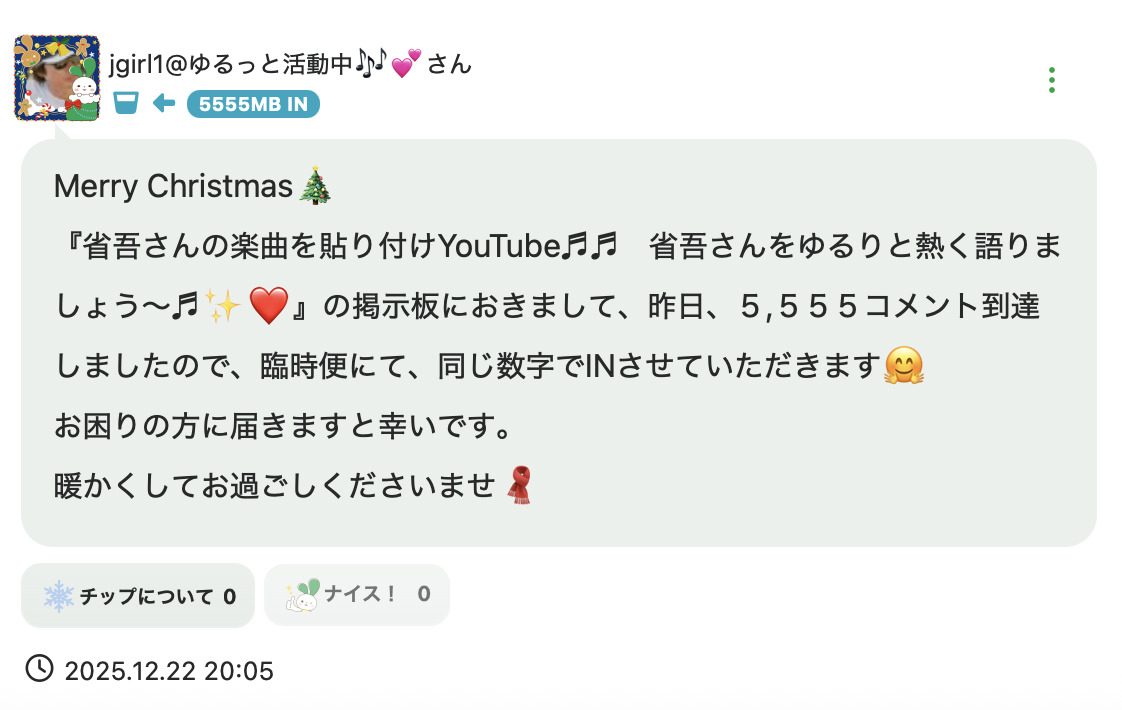Screen dimensions: 1122x710
Task: Click the clock timestamp icon
Action: (39, 668)
